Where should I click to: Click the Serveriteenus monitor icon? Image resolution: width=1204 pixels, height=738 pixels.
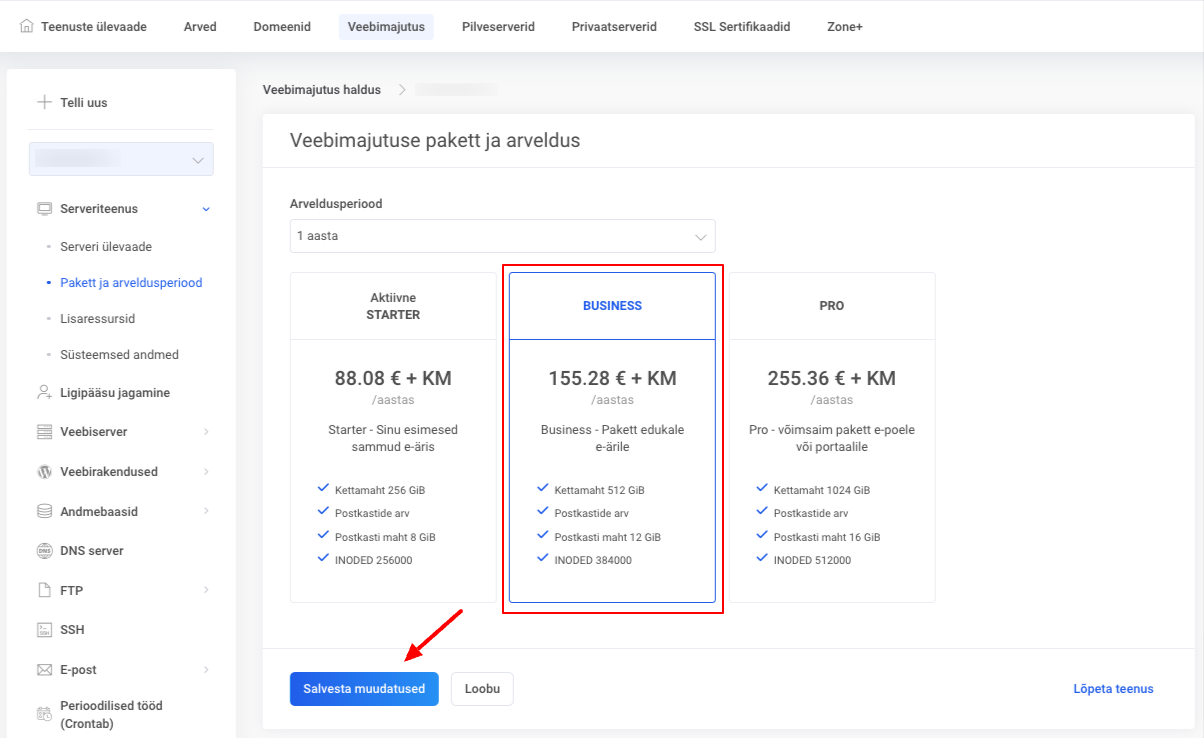(44, 209)
